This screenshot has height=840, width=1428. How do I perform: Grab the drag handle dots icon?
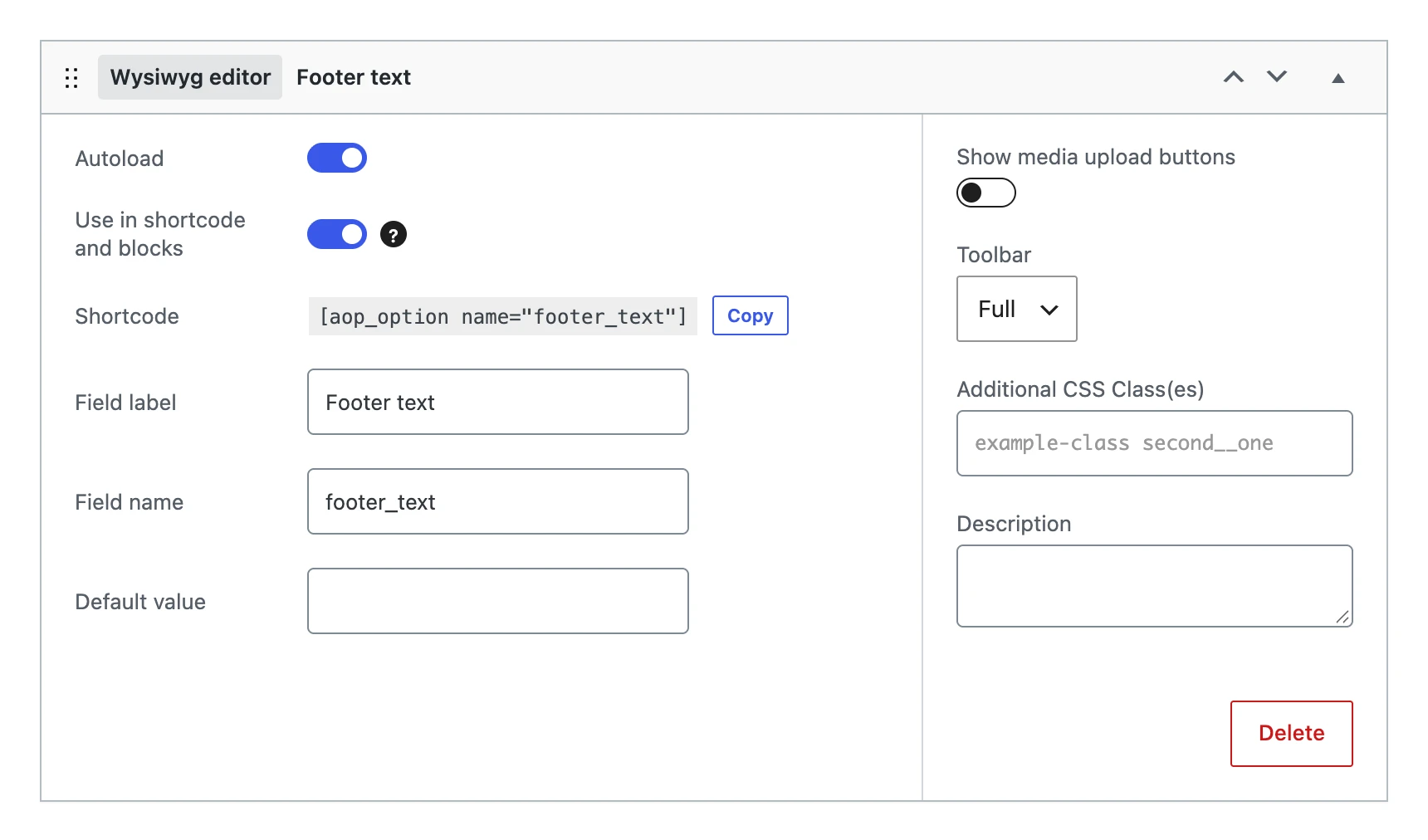(71, 78)
